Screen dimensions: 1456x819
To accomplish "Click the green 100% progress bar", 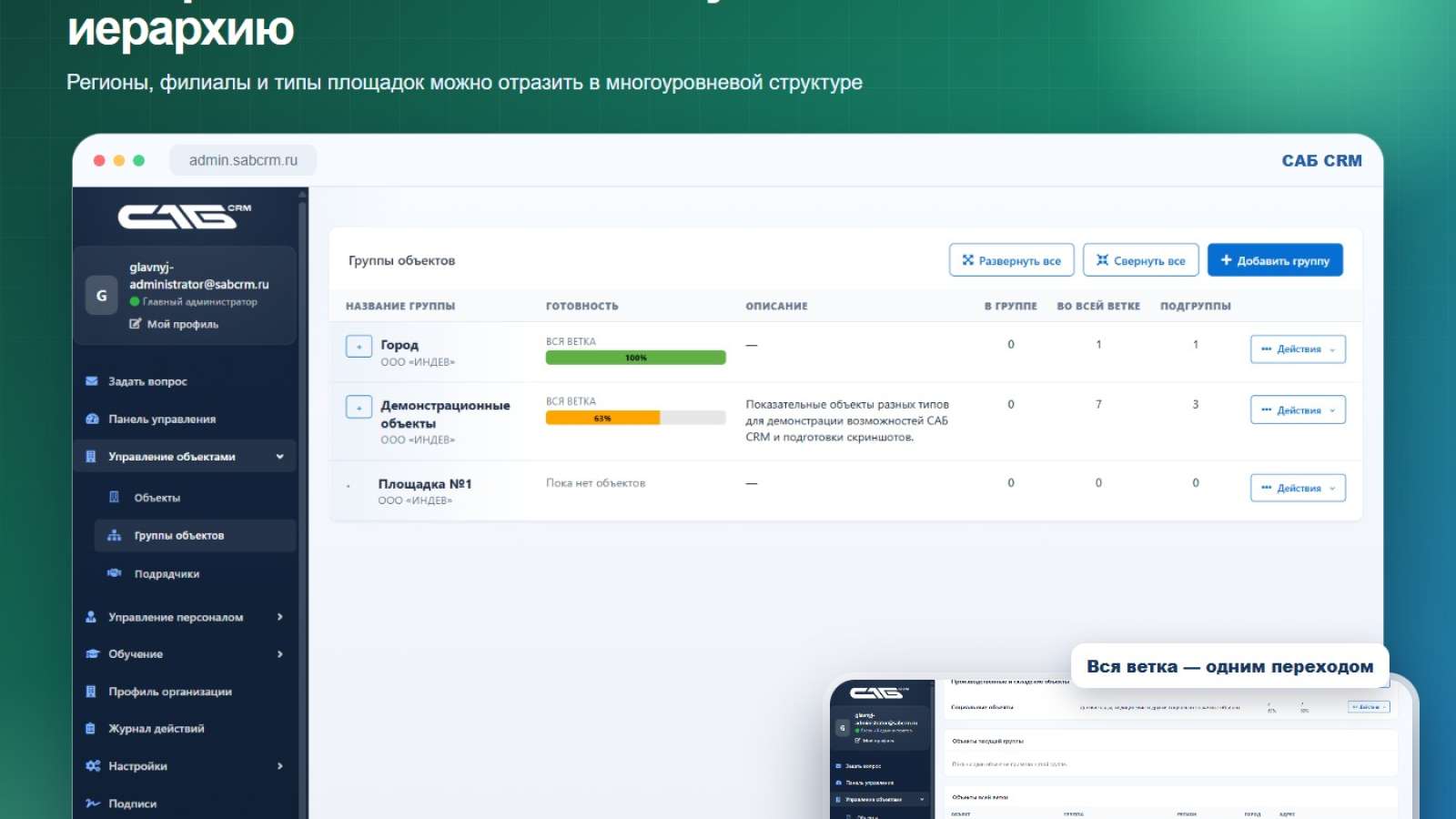I will click(x=636, y=358).
